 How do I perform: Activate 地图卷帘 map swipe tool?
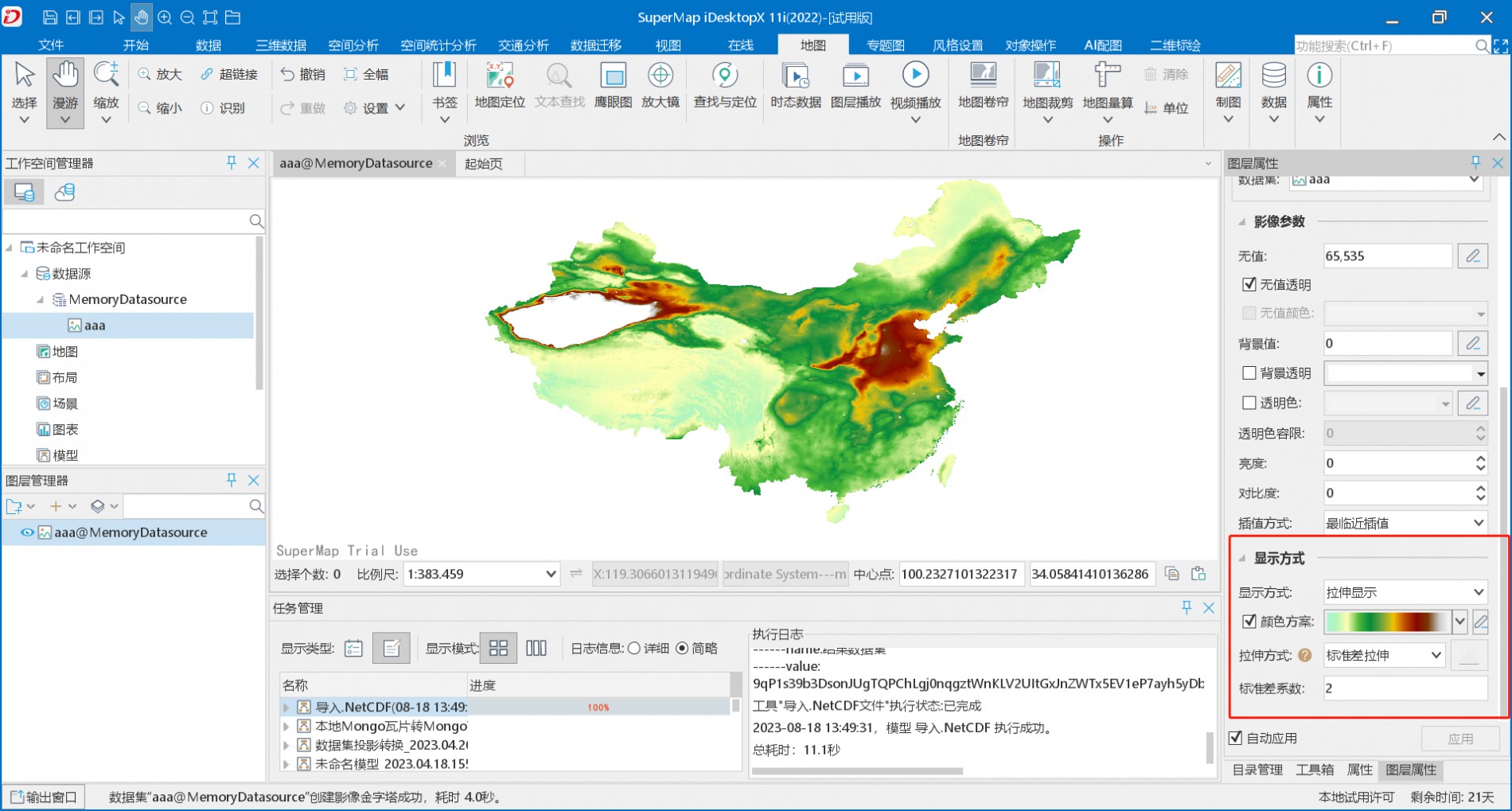[x=983, y=86]
